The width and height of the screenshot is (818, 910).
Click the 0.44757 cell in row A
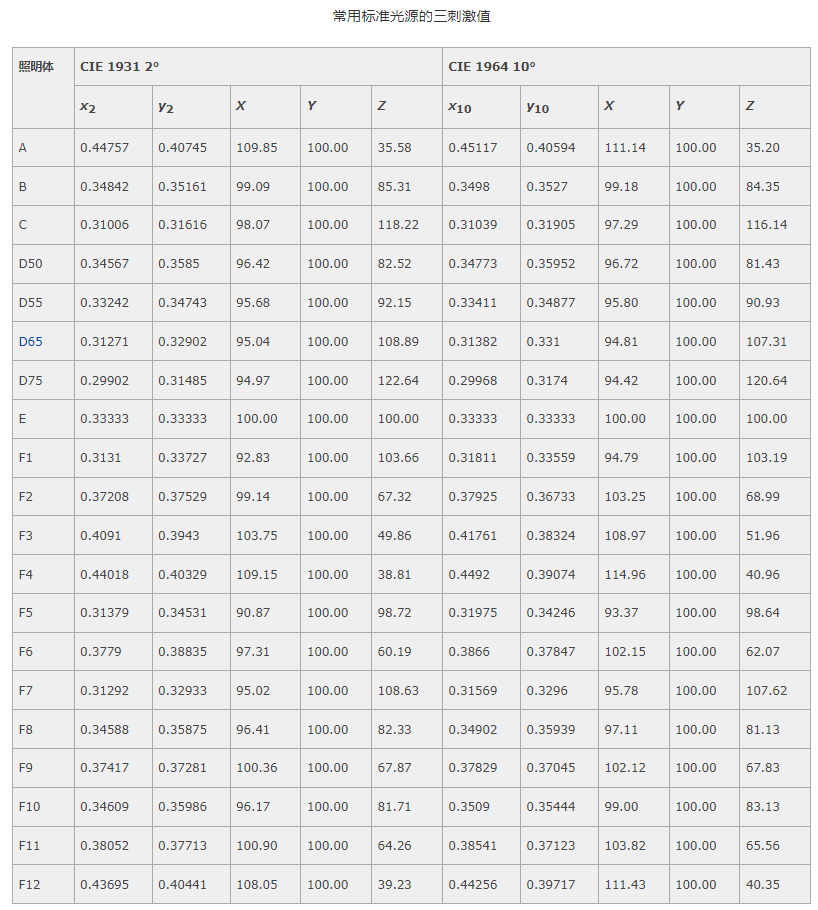(104, 147)
